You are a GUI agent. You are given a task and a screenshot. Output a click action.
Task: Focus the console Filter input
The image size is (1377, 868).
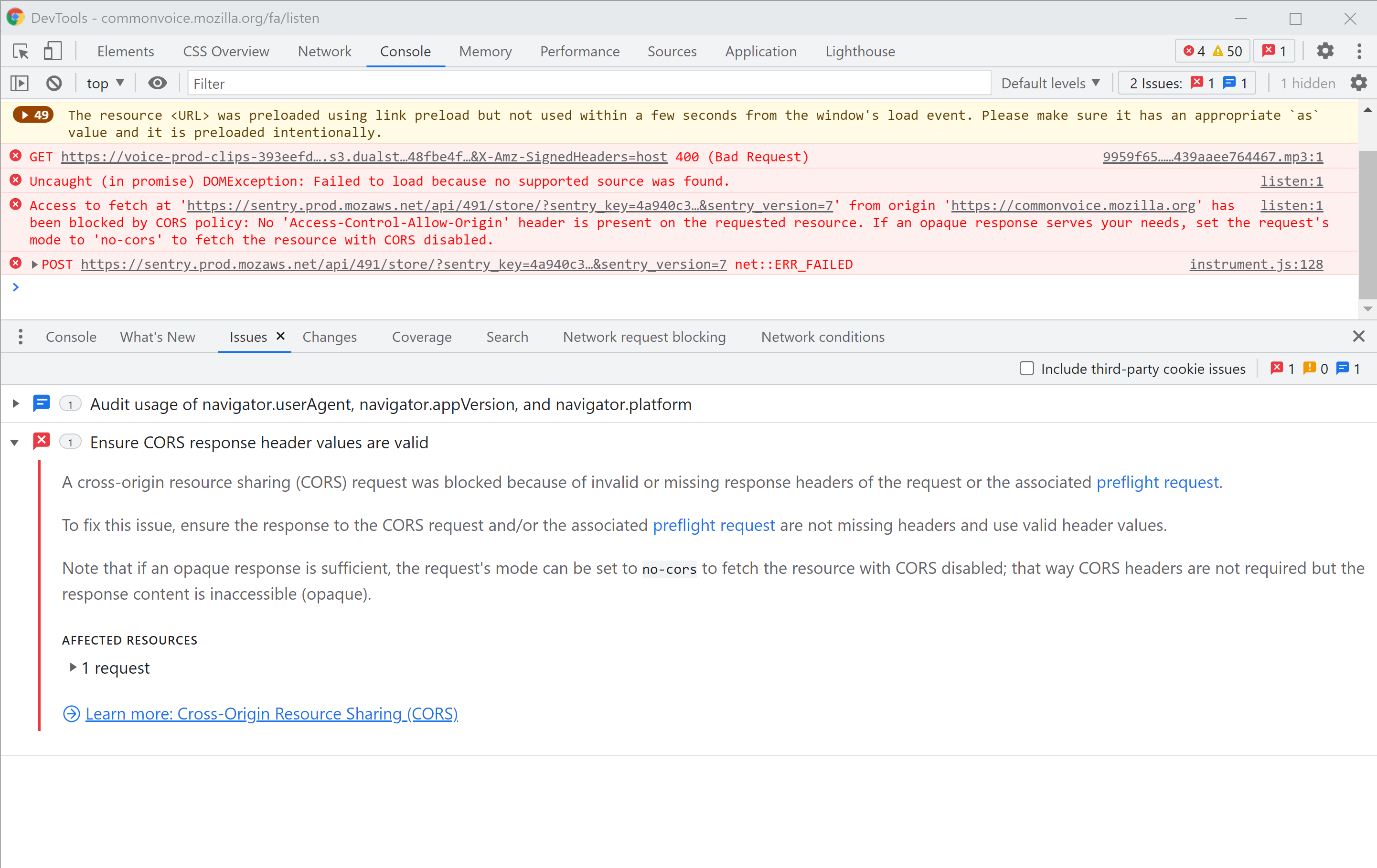click(x=589, y=84)
